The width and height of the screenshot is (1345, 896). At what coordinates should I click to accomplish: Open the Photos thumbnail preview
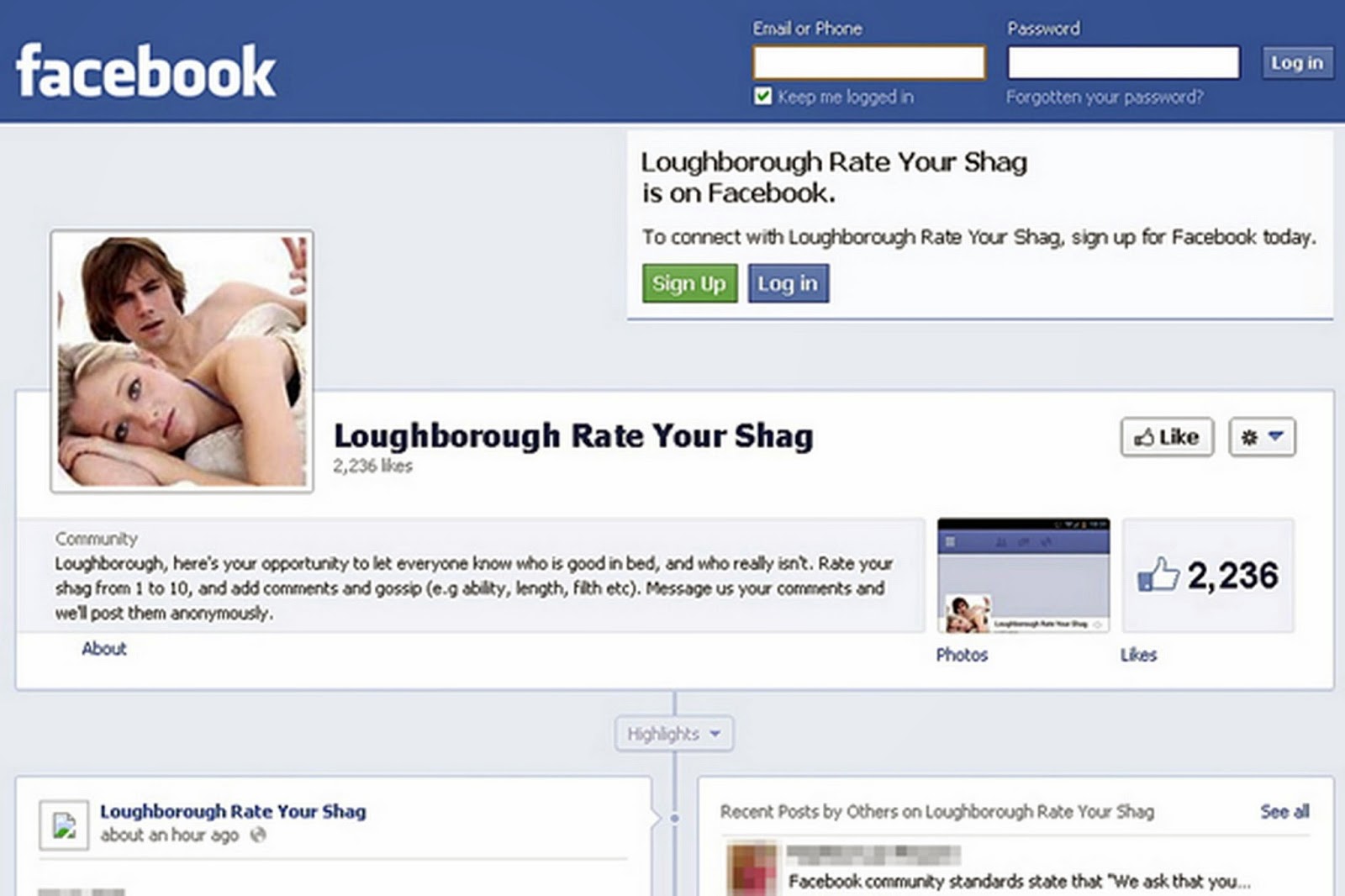[1023, 575]
